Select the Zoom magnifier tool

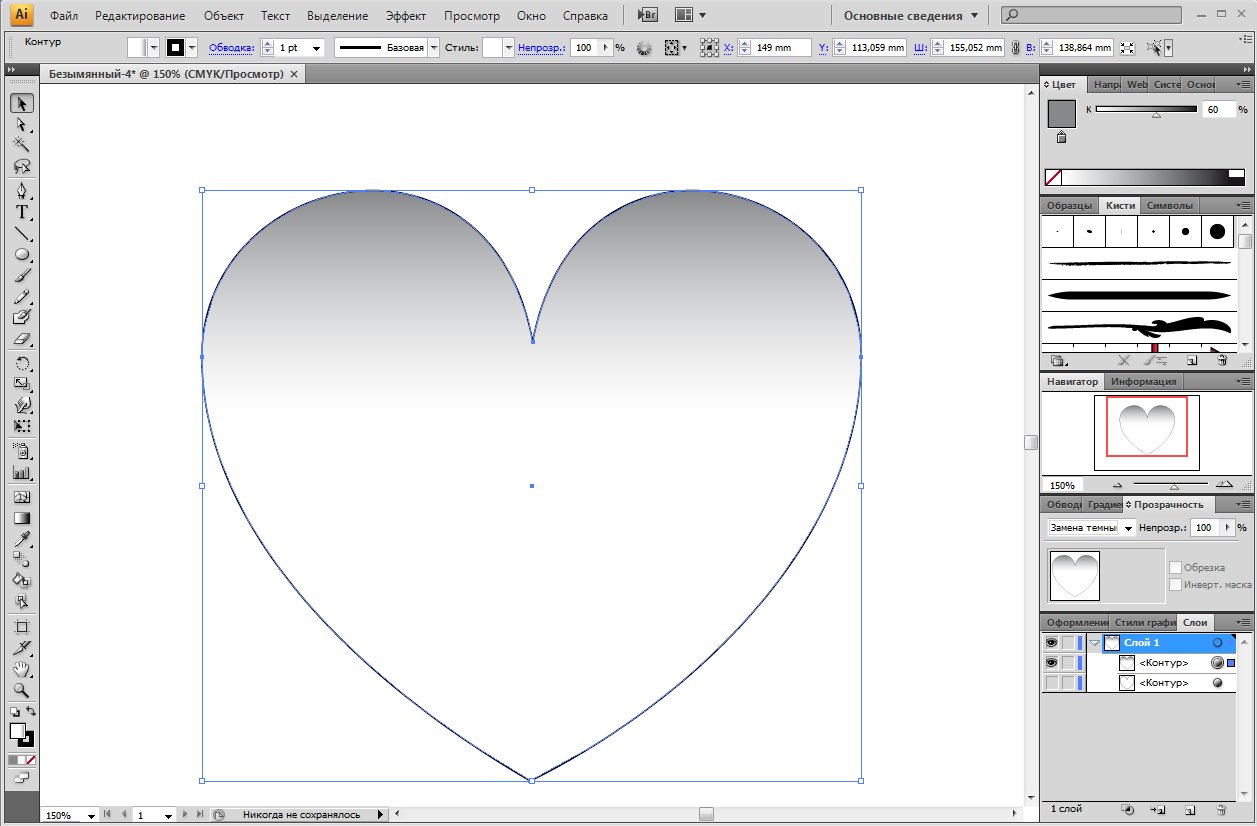pos(21,690)
